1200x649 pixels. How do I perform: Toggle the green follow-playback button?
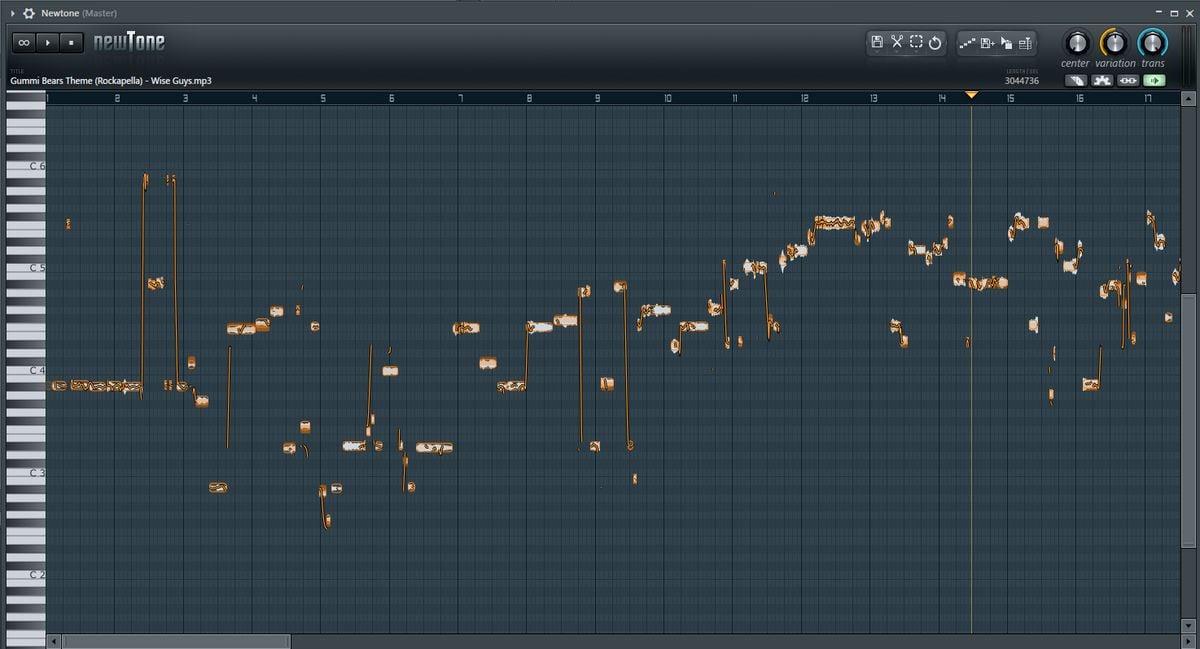(1154, 80)
